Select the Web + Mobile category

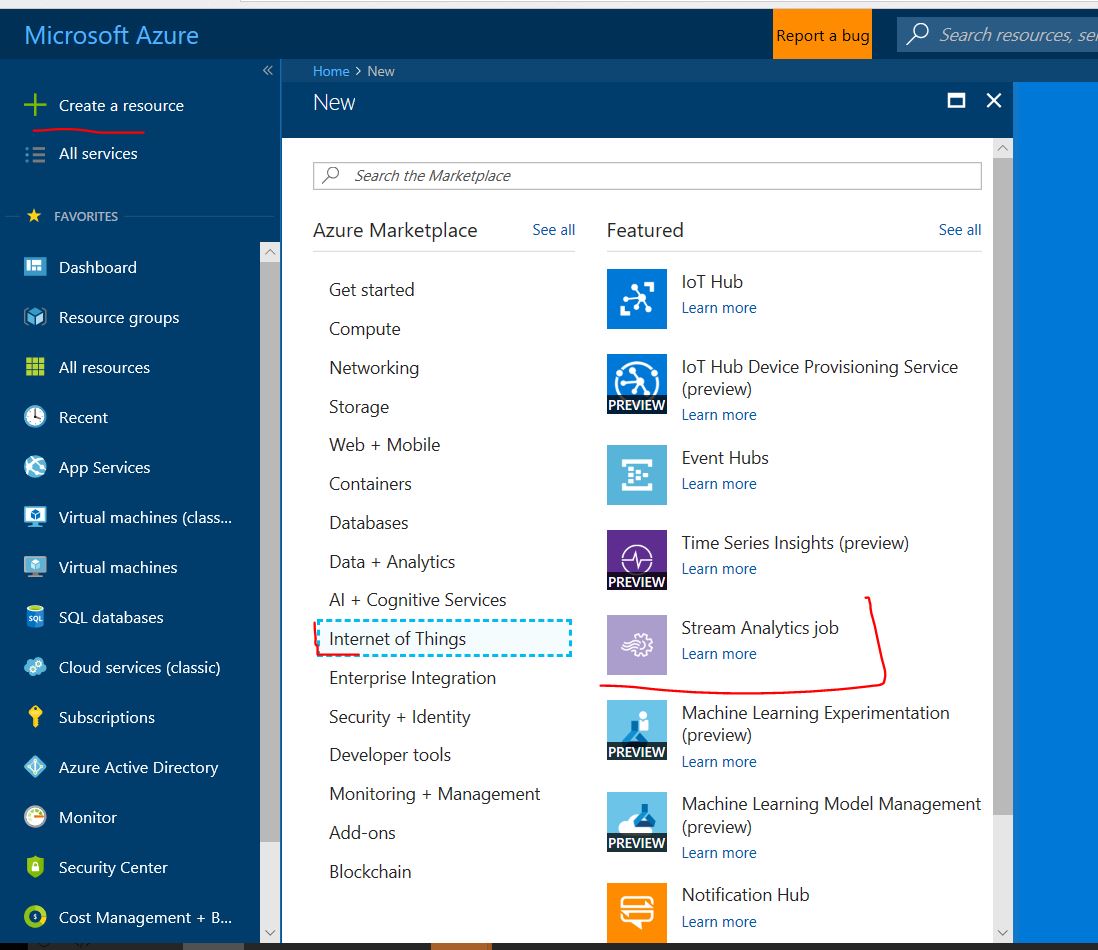coord(384,445)
